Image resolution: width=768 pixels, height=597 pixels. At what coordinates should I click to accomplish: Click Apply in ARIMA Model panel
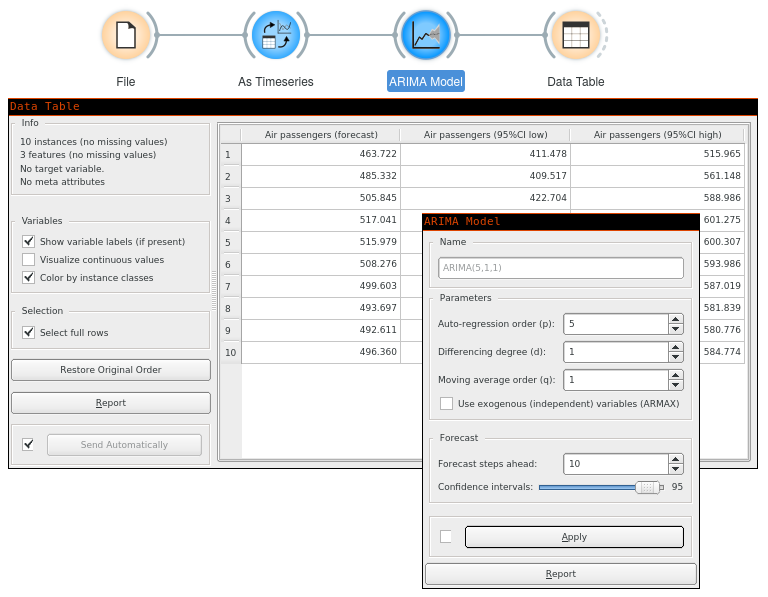pyautogui.click(x=574, y=537)
